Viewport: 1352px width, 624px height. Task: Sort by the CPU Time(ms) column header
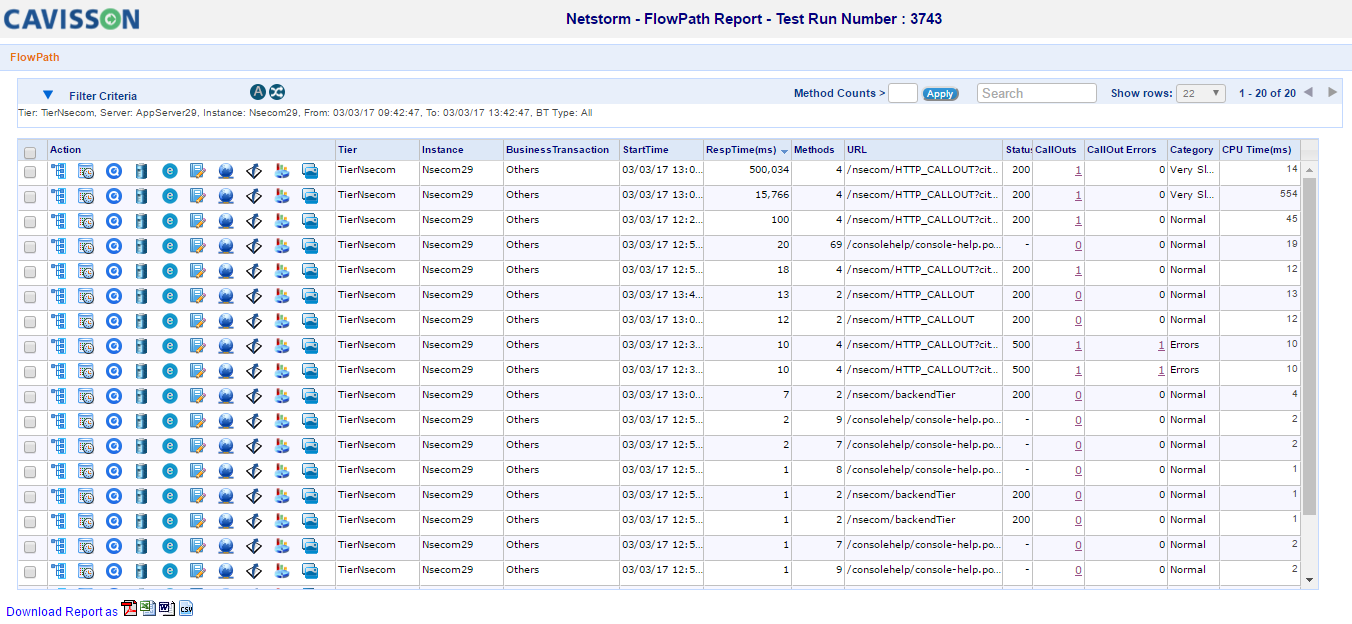1260,150
